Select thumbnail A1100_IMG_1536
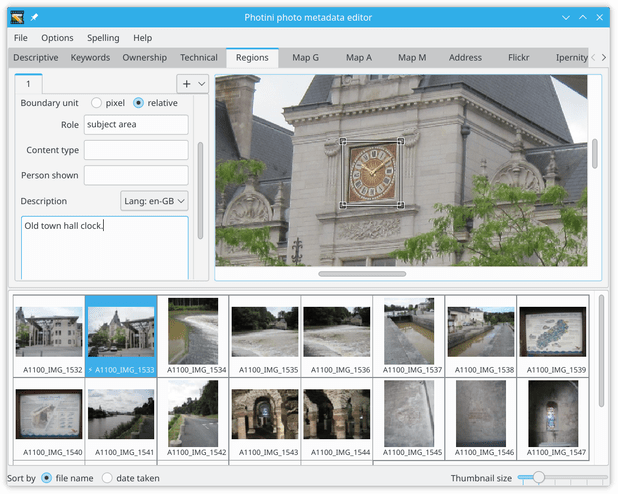This screenshot has height=494, width=618. [x=337, y=336]
